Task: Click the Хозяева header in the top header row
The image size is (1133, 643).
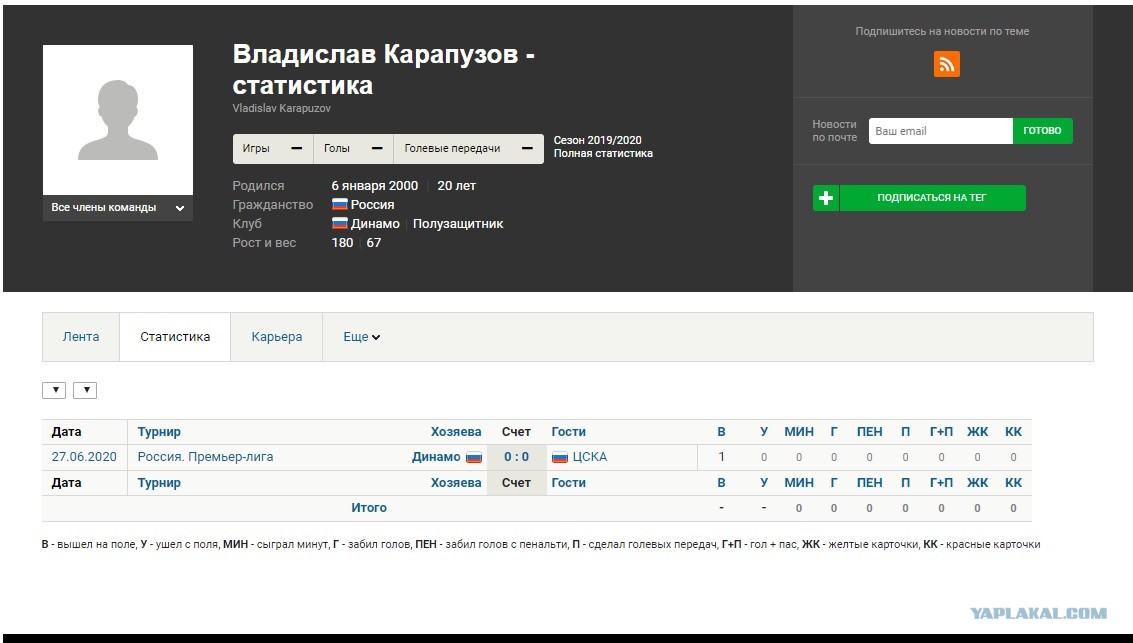Action: 456,432
